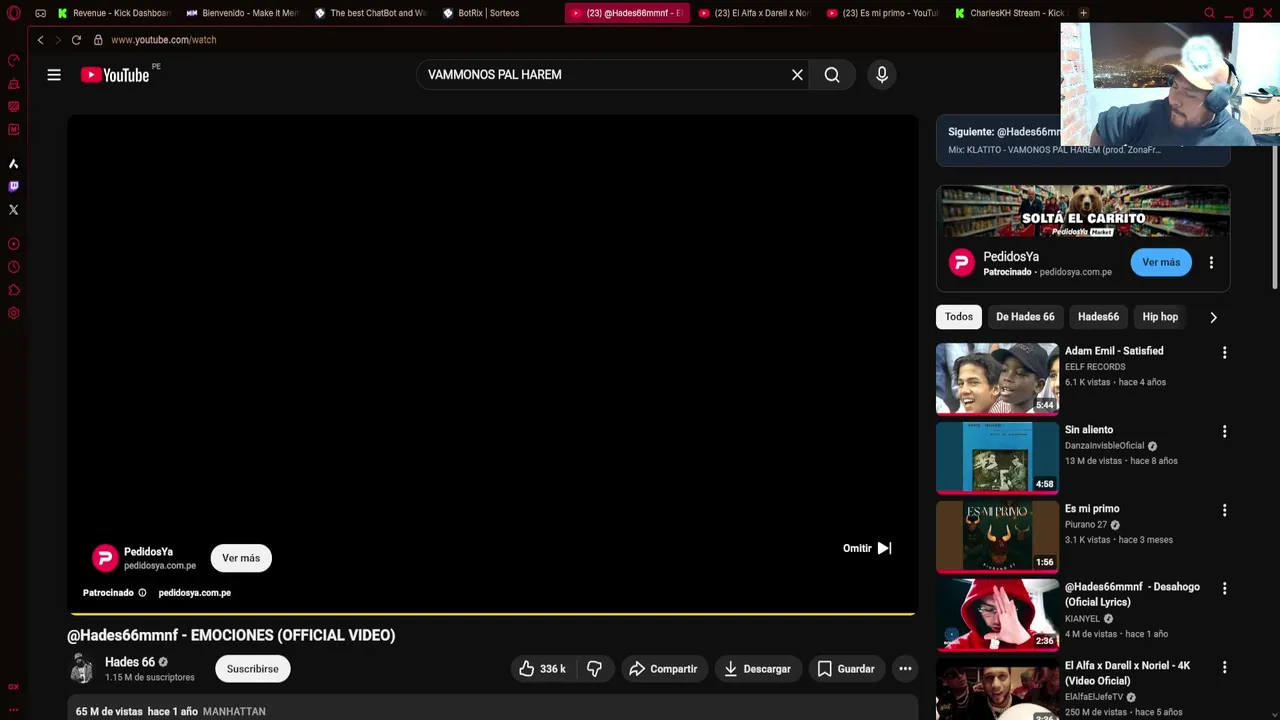Open more actions three-dot menu beside Guardar
This screenshot has height=720, width=1280.
[905, 669]
